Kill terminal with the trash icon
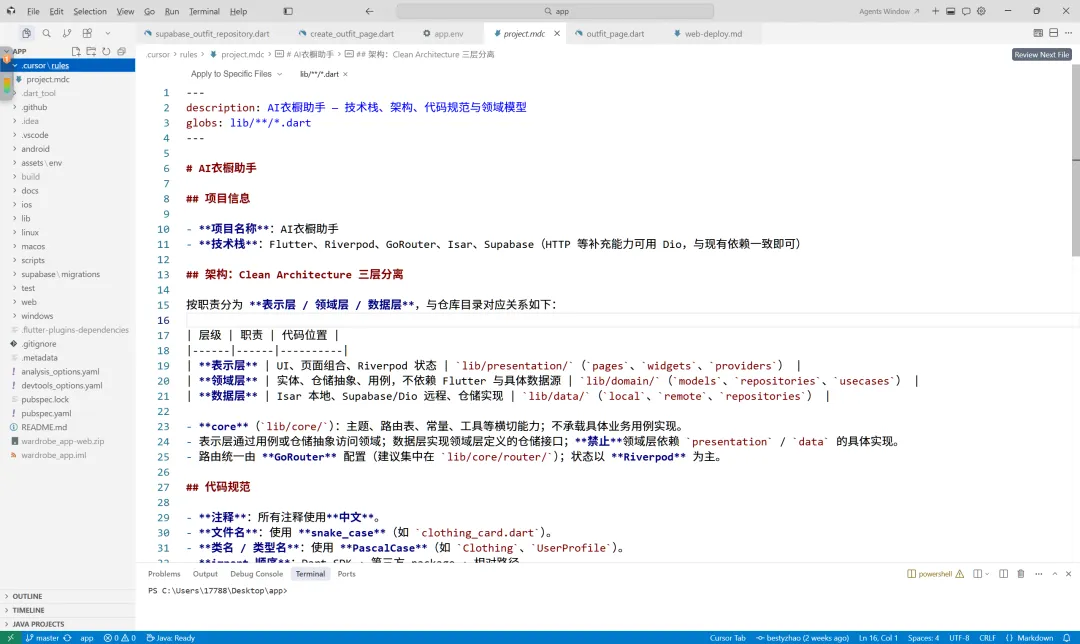 1021,574
